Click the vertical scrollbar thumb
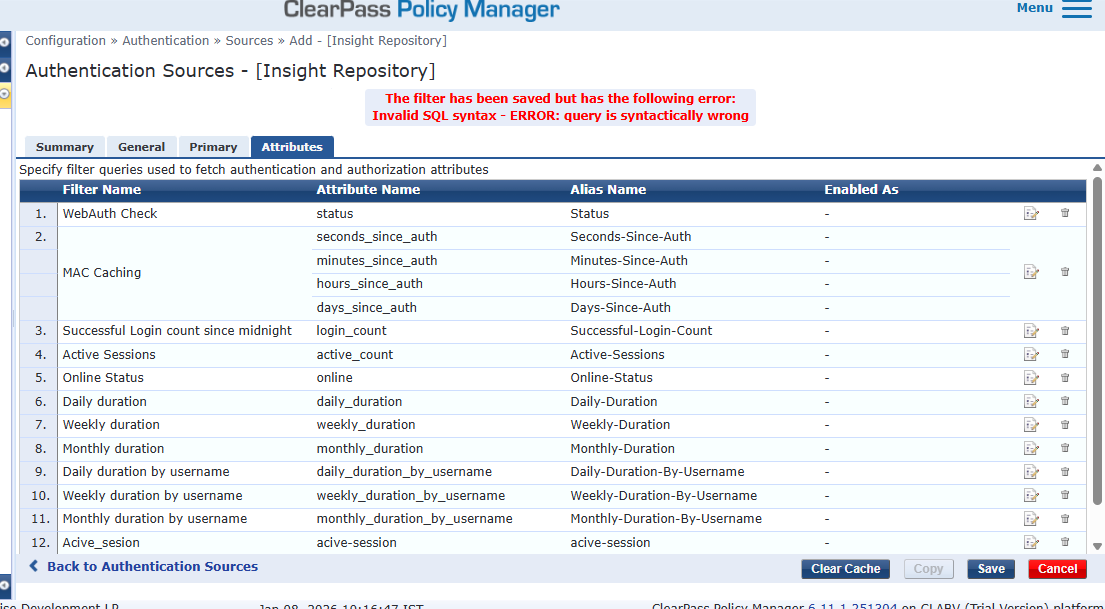 (x=1097, y=341)
